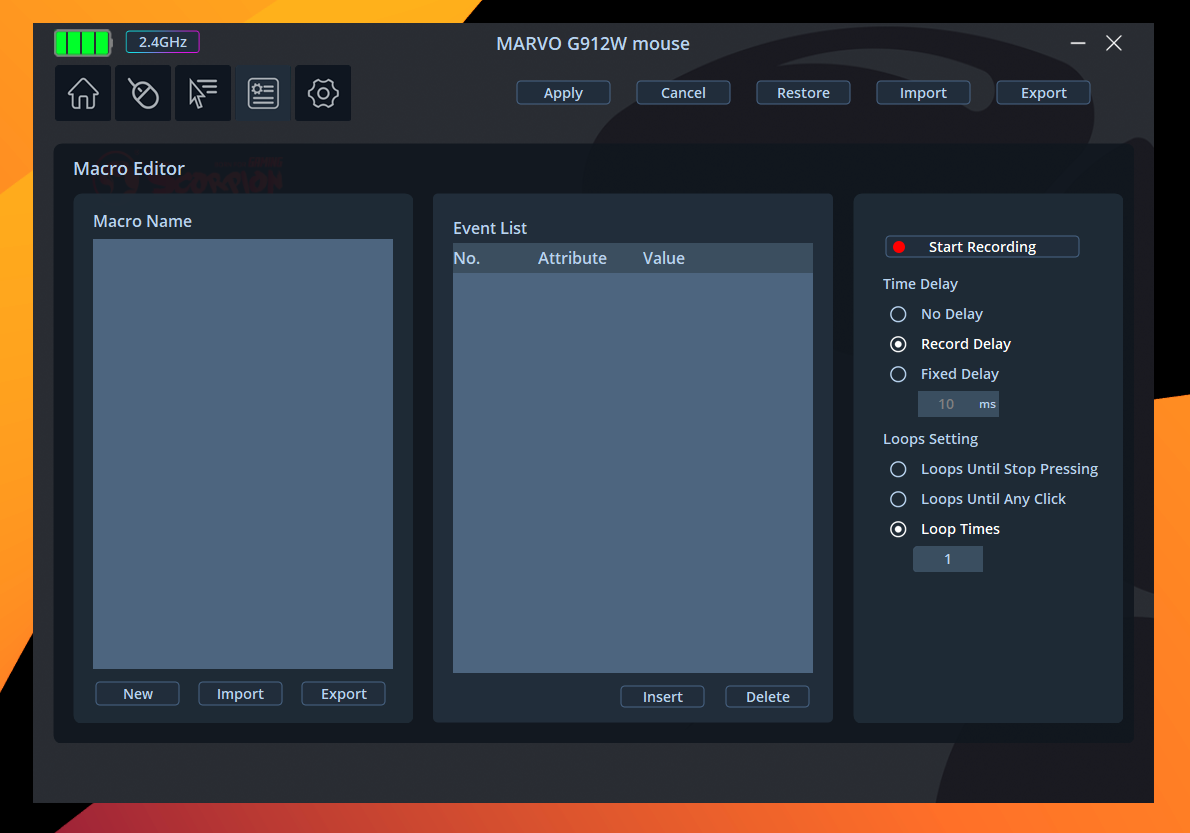Choose the Record Delay radio button

[898, 344]
